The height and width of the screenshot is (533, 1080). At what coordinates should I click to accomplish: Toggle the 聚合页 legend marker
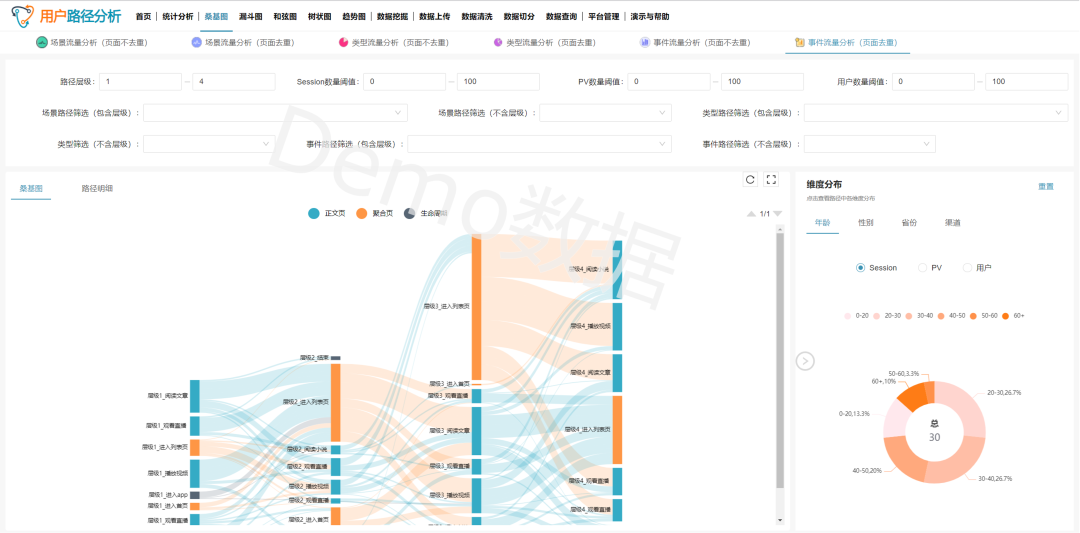362,214
